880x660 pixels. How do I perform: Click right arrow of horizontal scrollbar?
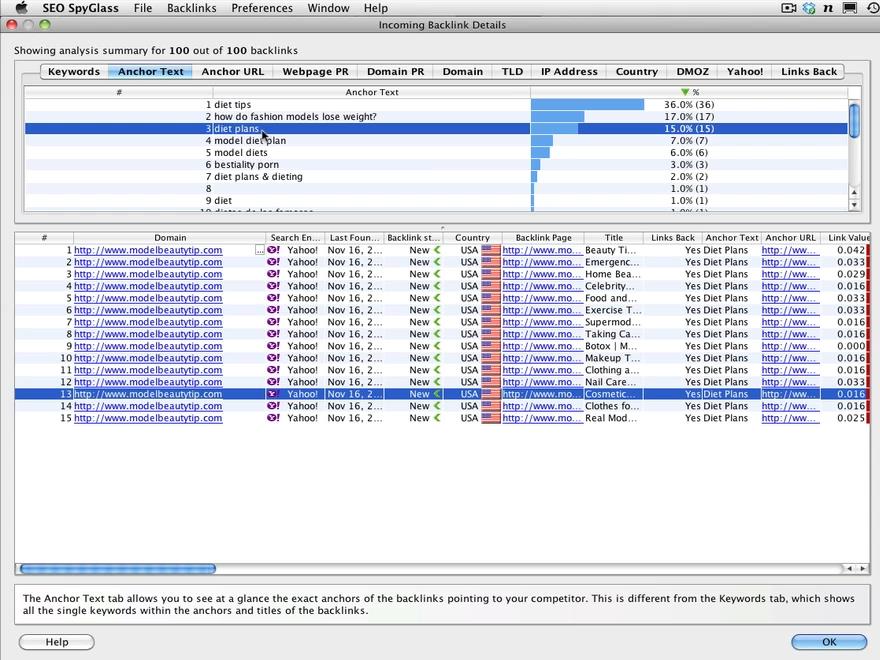tap(863, 569)
